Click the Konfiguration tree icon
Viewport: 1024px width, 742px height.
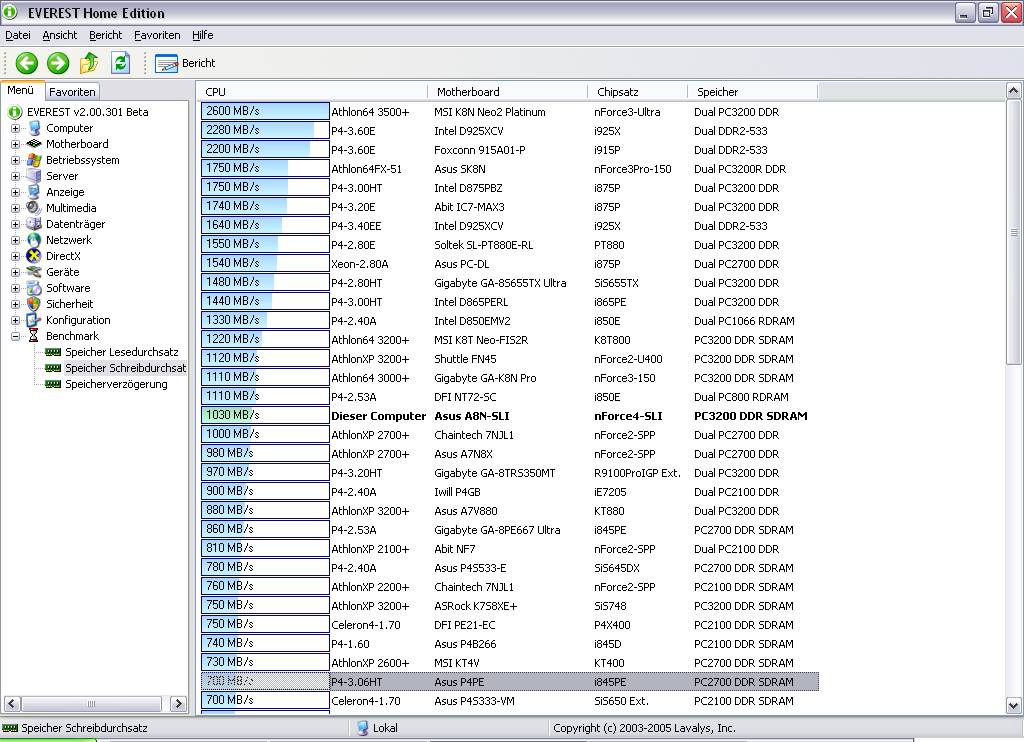tap(34, 320)
